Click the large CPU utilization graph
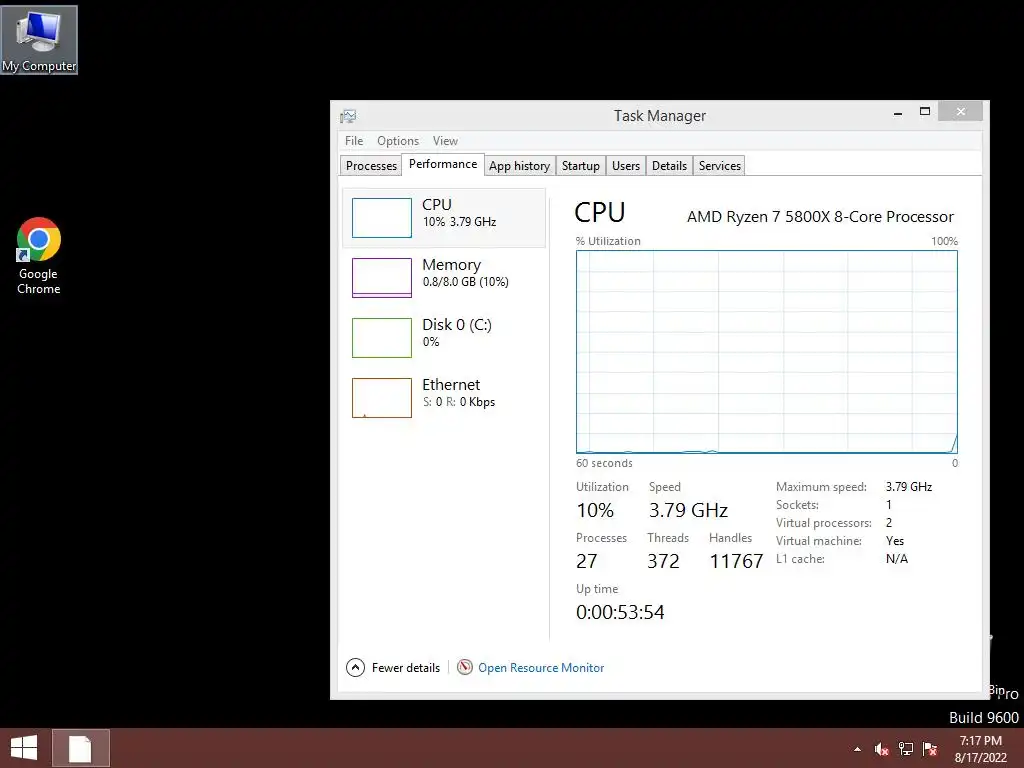The width and height of the screenshot is (1024, 768). [767, 352]
